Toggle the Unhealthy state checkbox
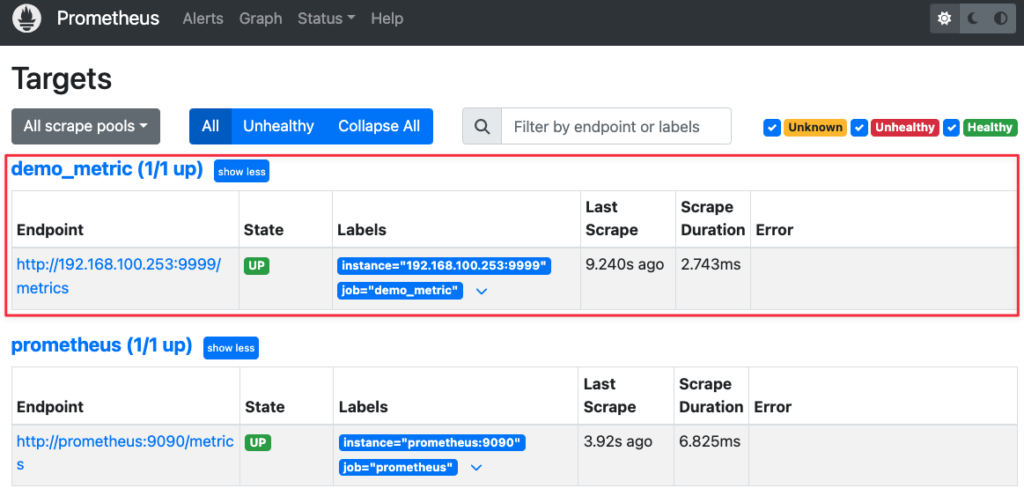Viewport: 1024px width, 496px height. (859, 127)
